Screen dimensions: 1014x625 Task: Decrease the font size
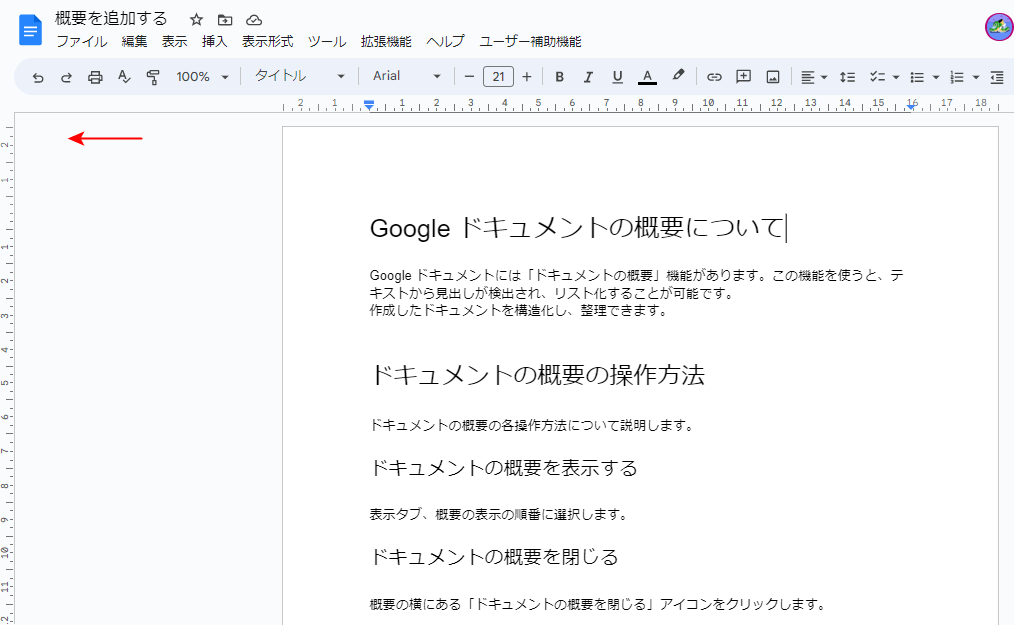tap(469, 77)
